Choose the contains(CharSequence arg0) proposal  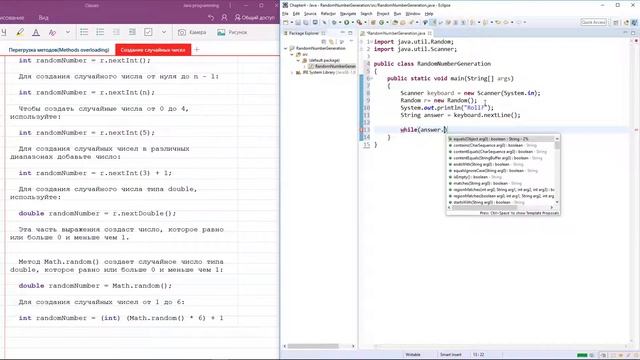(x=500, y=145)
